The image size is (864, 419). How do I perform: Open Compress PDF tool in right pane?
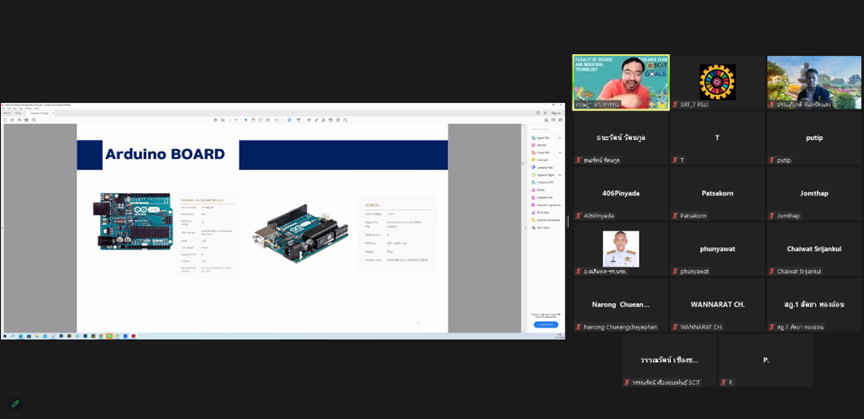coord(543,182)
